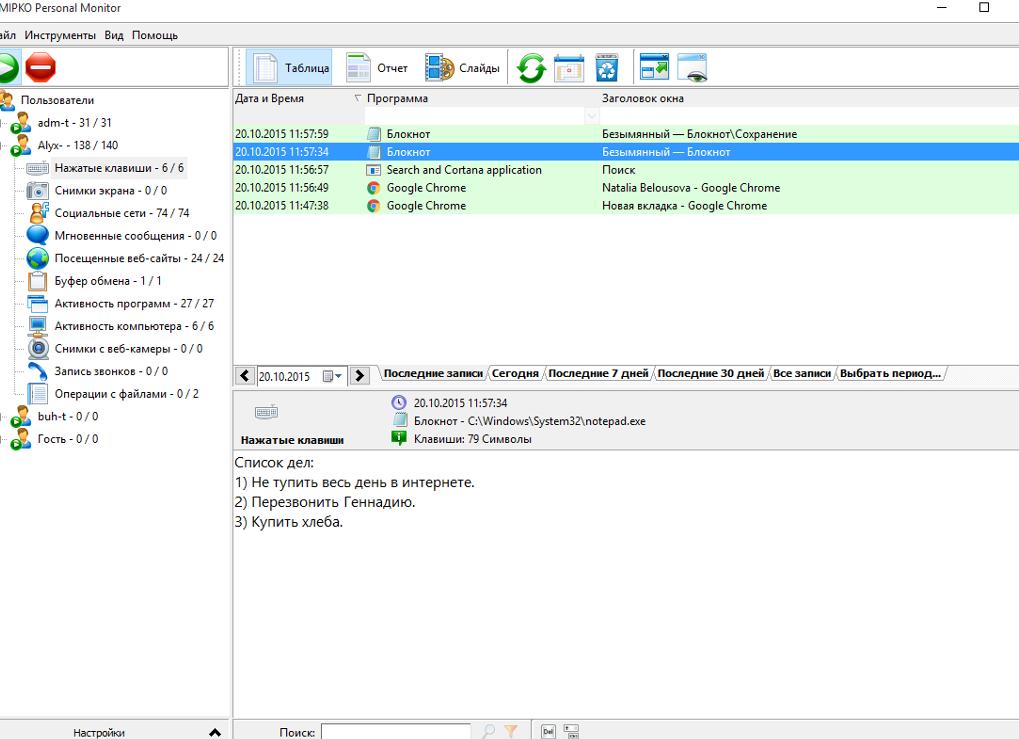
Task: Click the funnel filter icon in the bottom bar
Action: click(511, 731)
